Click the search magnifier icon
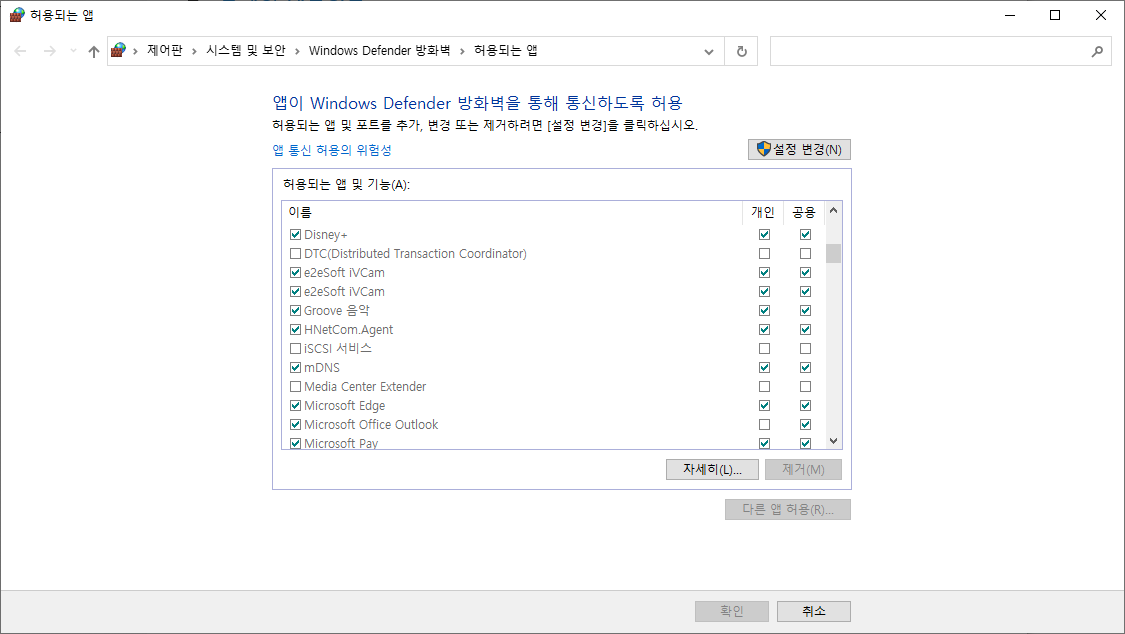 (x=1097, y=52)
